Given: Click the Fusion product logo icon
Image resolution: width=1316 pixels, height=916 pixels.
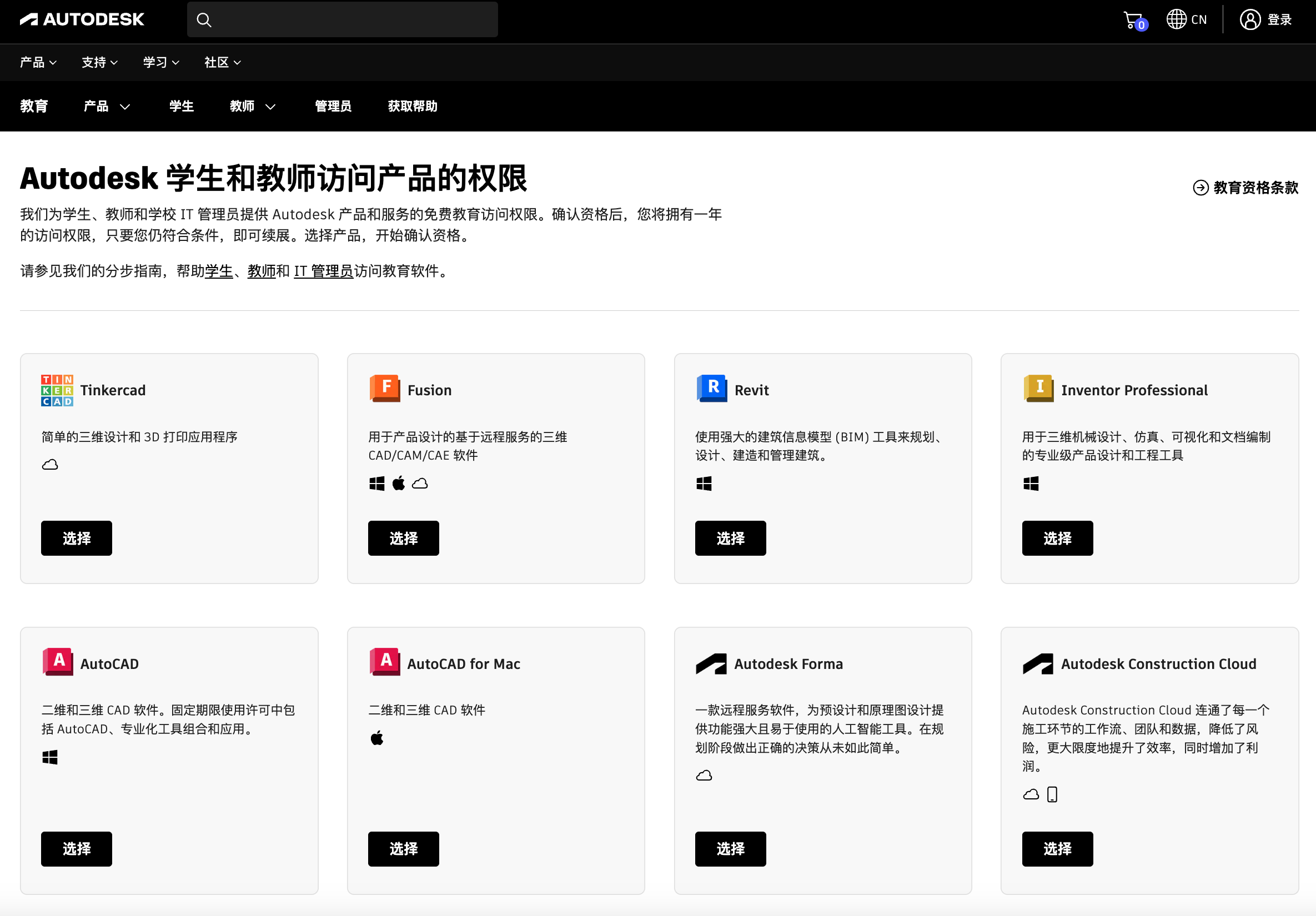Looking at the screenshot, I should pos(385,389).
